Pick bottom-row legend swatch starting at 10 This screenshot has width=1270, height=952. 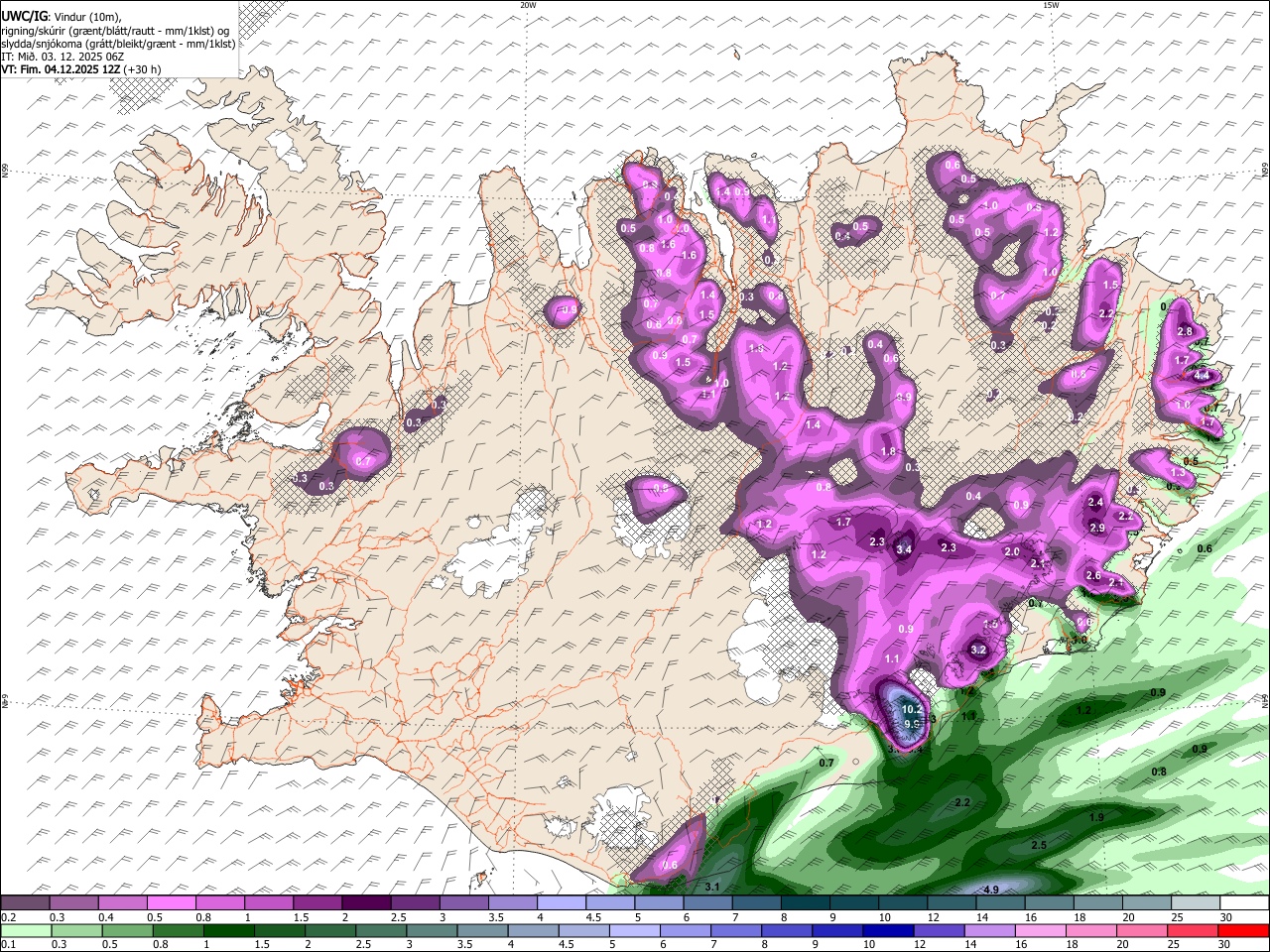pyautogui.click(x=888, y=930)
